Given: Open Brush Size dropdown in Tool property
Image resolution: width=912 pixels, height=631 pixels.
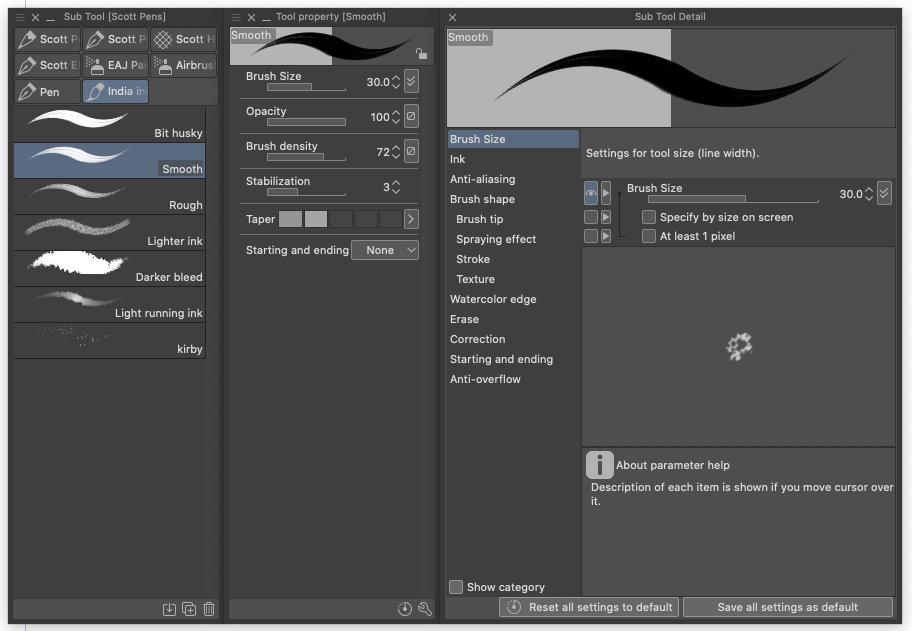Looking at the screenshot, I should tap(411, 82).
